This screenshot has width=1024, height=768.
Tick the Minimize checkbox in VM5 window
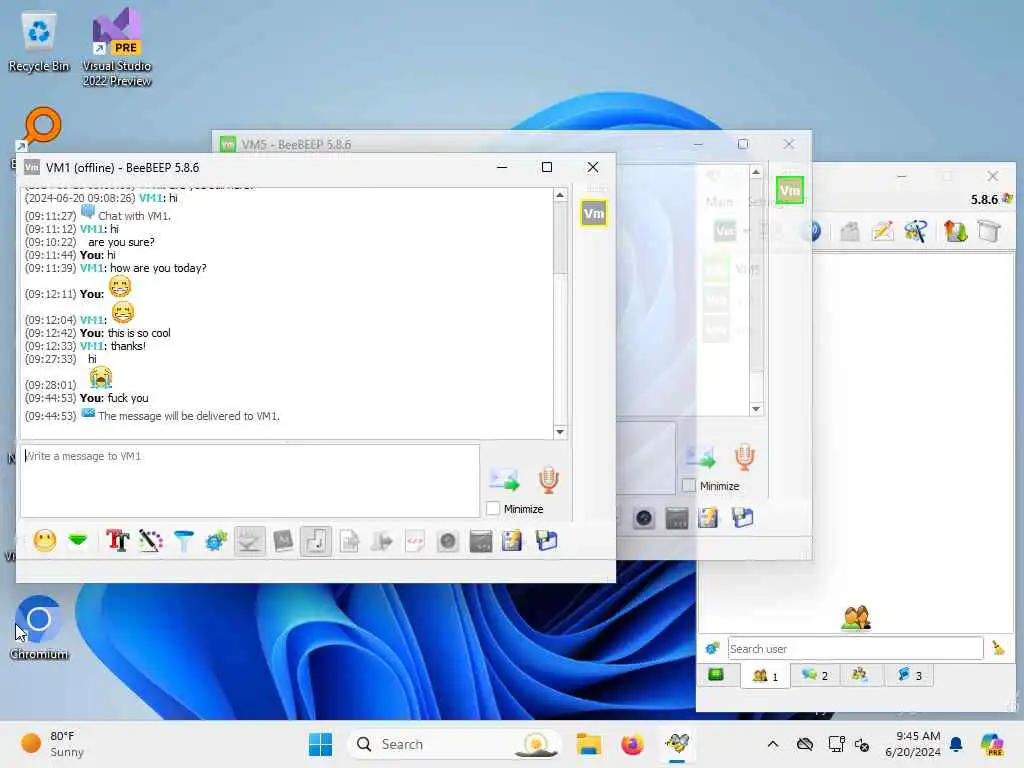(688, 485)
